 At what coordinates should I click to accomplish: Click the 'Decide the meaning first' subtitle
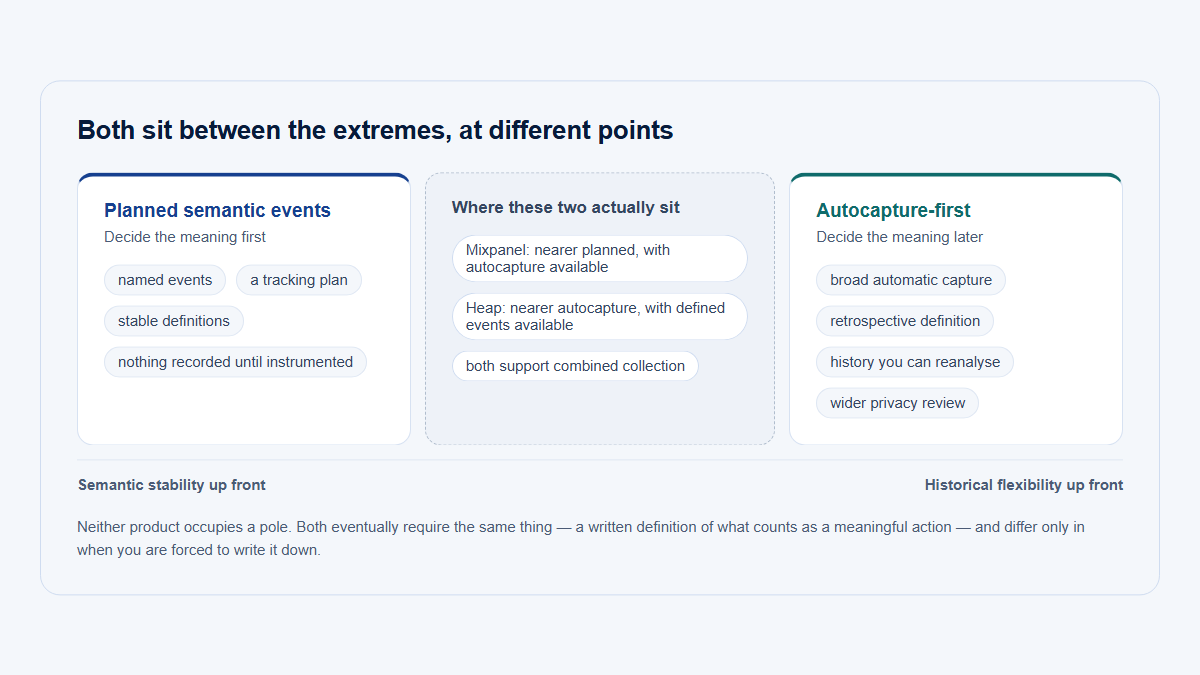tap(185, 237)
